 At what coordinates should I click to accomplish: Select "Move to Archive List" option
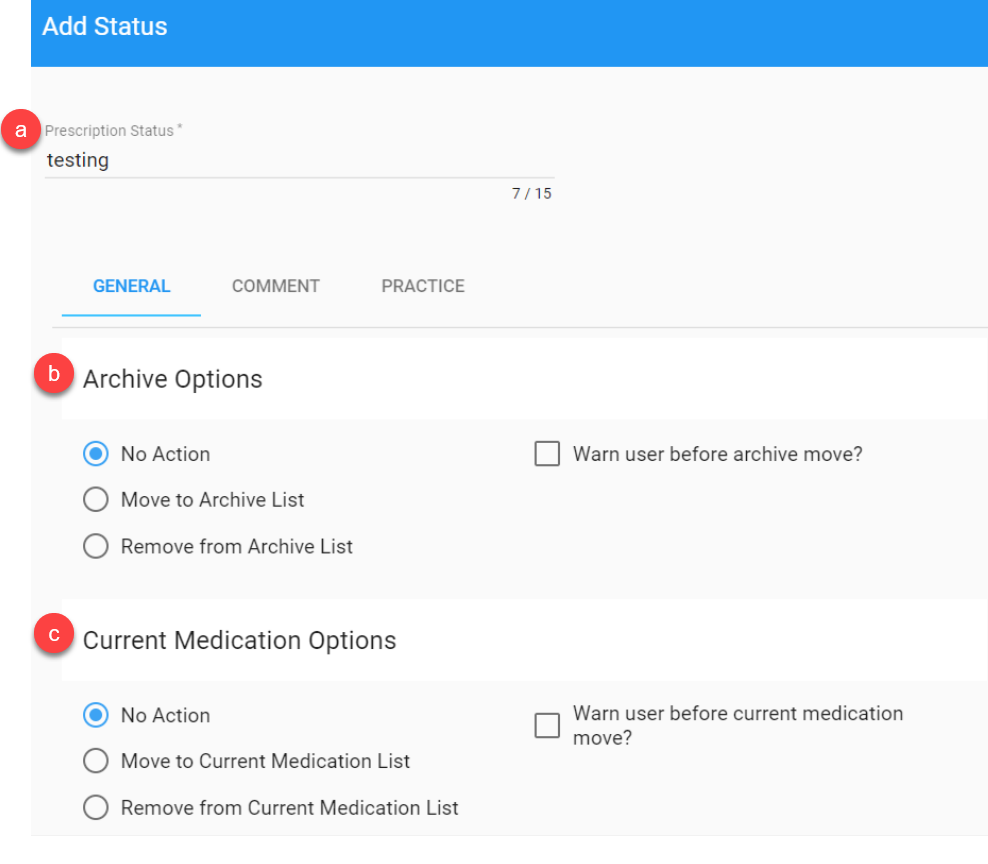(96, 499)
